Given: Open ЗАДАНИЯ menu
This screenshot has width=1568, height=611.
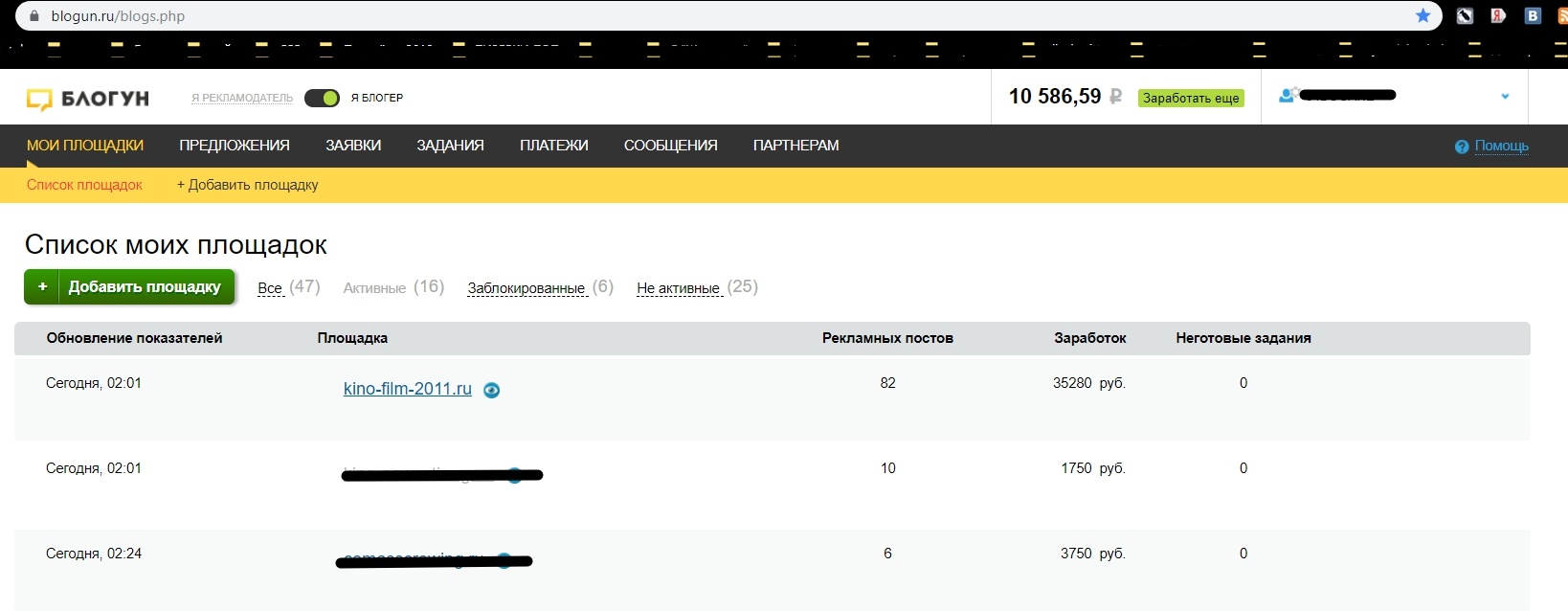Looking at the screenshot, I should point(450,146).
